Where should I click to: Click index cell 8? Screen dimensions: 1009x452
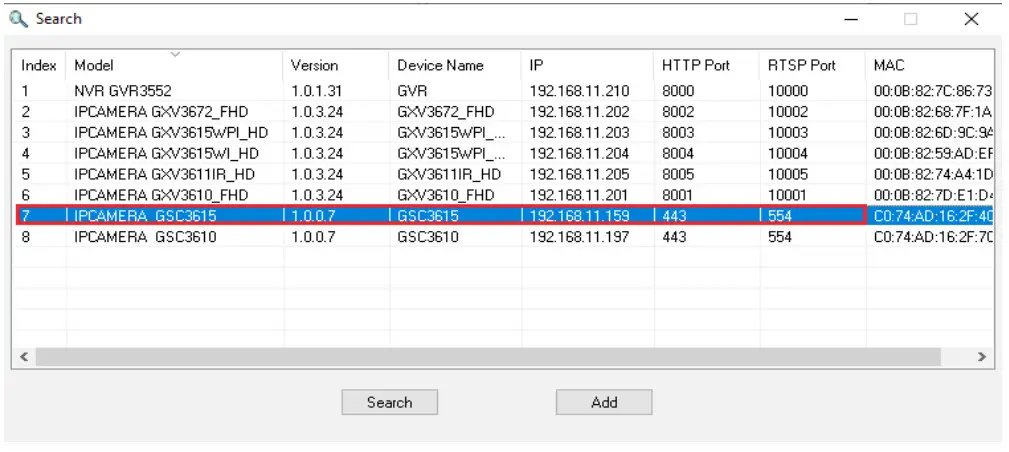tap(26, 236)
